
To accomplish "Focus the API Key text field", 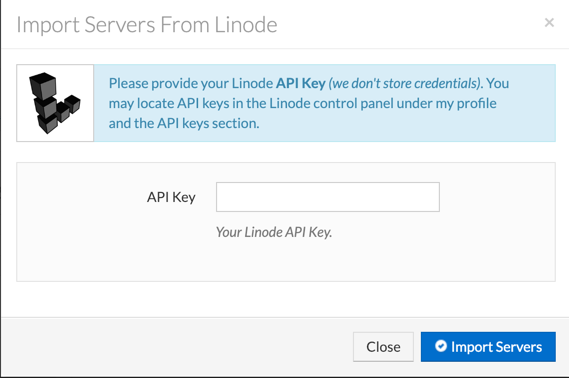I will tap(328, 197).
